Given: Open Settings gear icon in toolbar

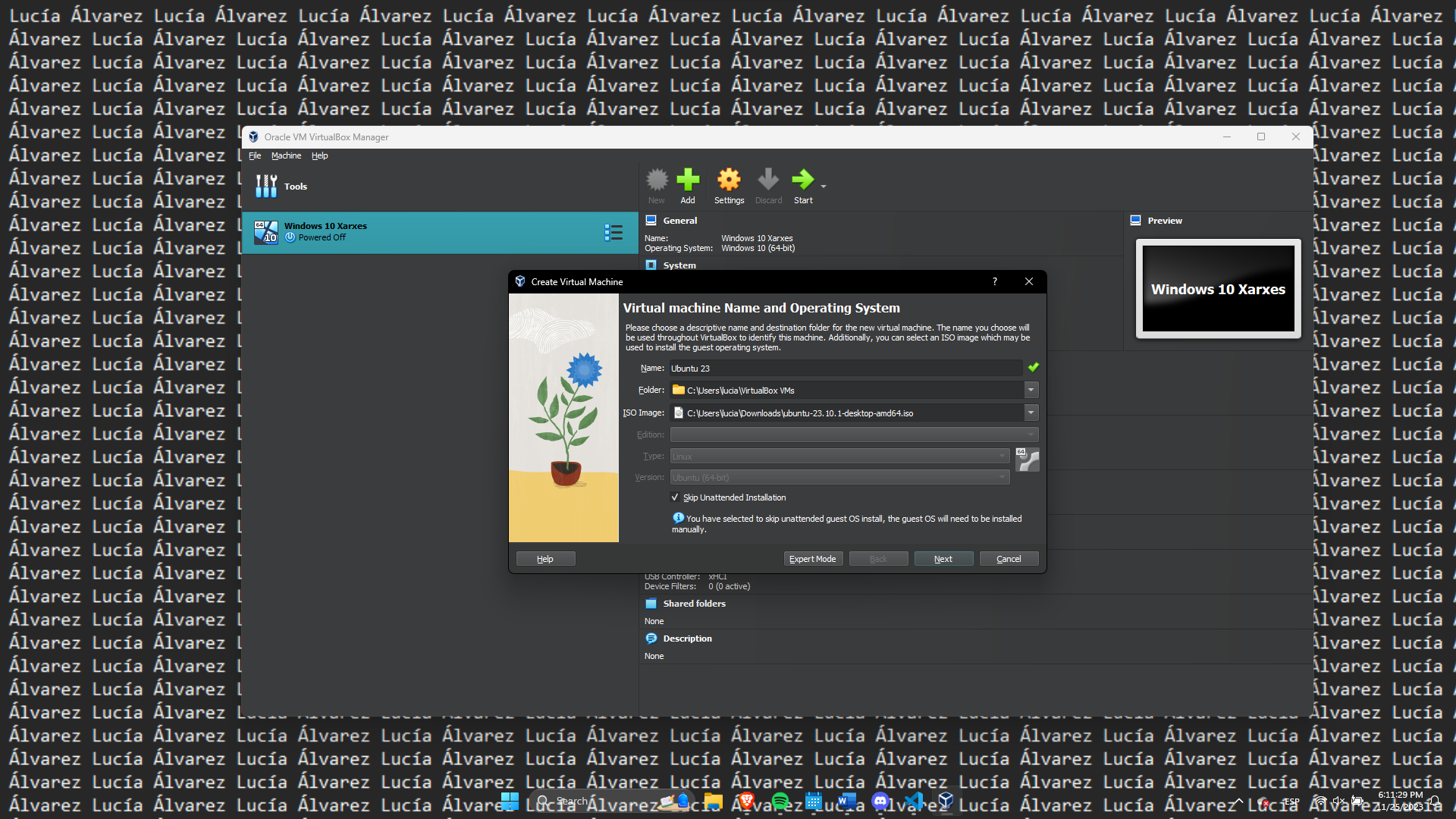Looking at the screenshot, I should pyautogui.click(x=728, y=180).
